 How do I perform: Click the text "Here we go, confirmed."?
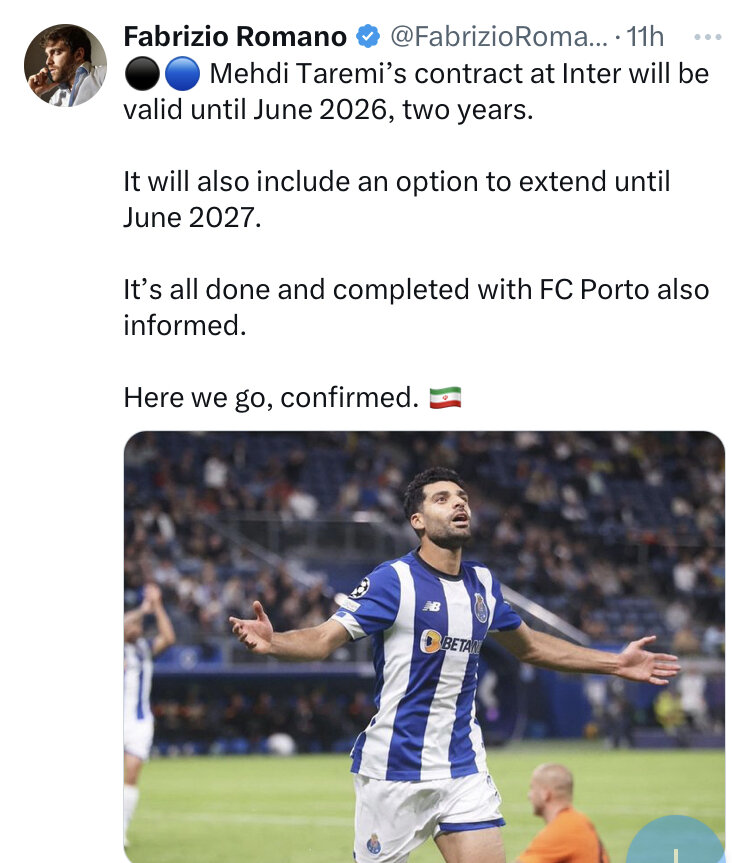click(x=270, y=398)
